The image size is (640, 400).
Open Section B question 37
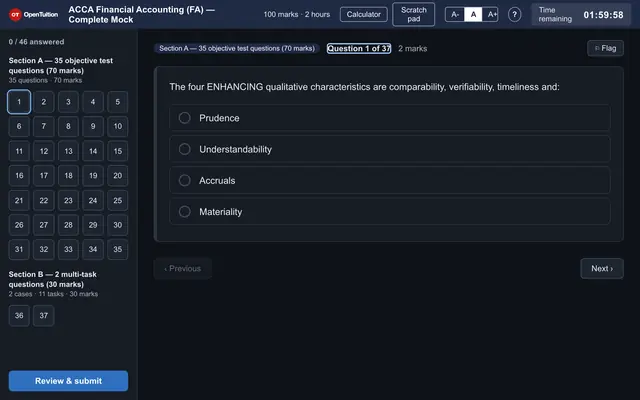click(x=44, y=316)
